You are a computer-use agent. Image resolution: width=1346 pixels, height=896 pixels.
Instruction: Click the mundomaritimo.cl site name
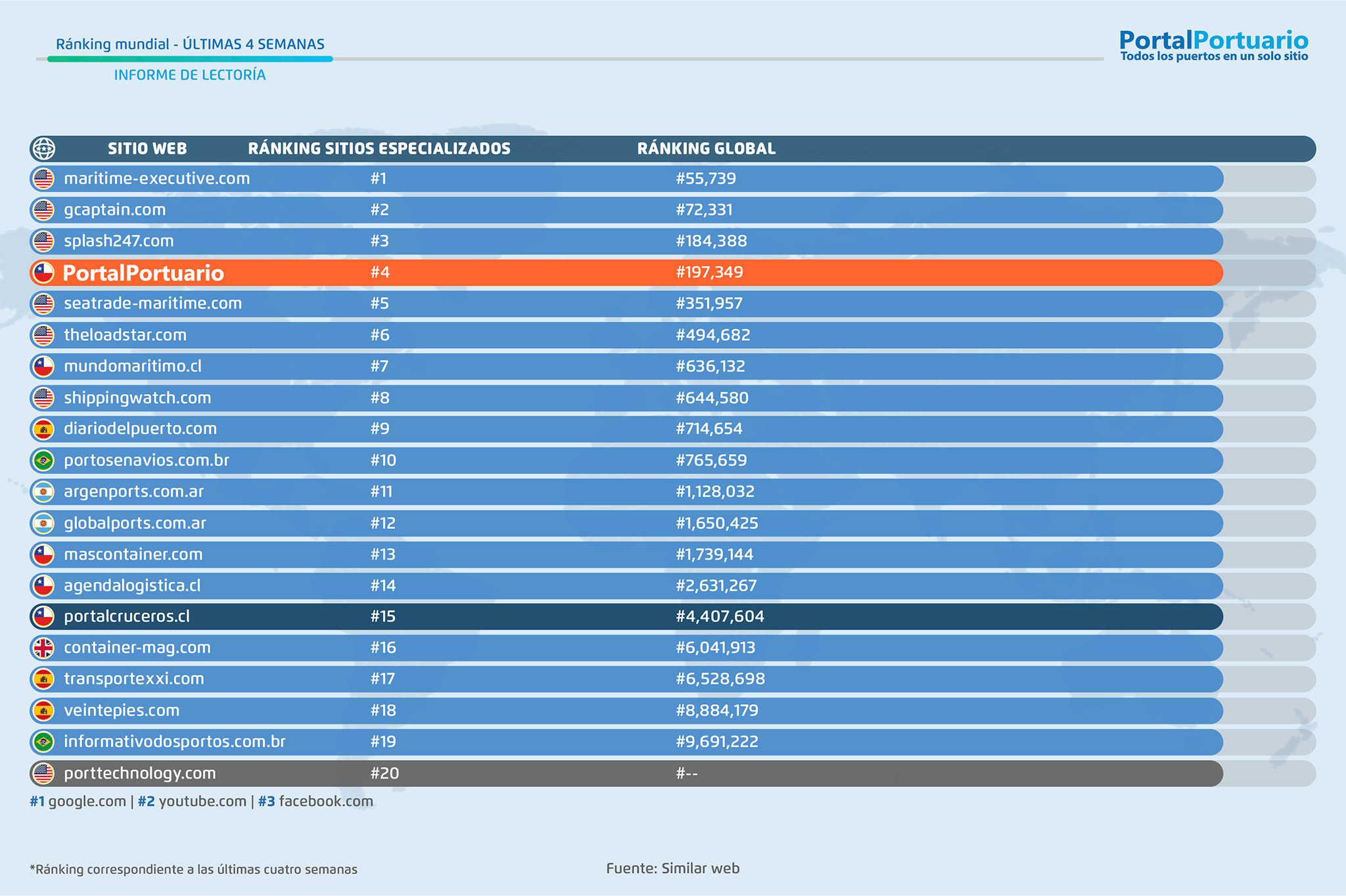[132, 366]
